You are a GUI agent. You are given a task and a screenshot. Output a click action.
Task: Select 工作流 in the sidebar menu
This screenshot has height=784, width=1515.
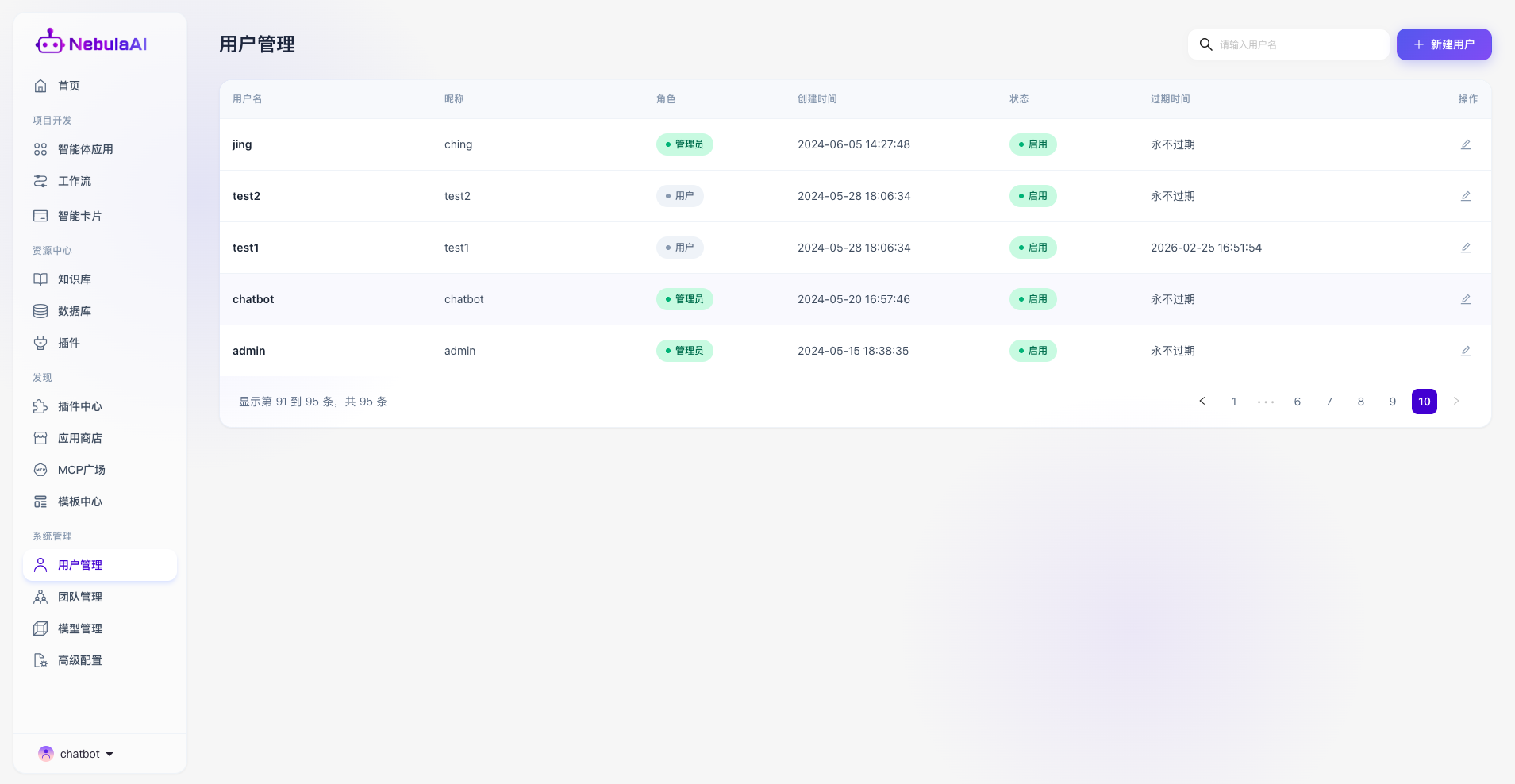click(x=74, y=181)
